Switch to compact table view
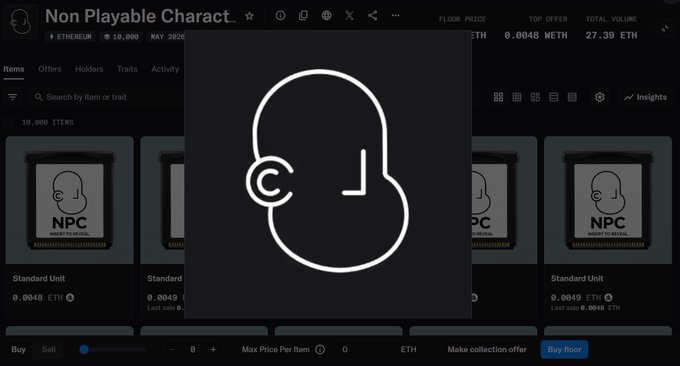The height and width of the screenshot is (366, 680). pyautogui.click(x=572, y=97)
